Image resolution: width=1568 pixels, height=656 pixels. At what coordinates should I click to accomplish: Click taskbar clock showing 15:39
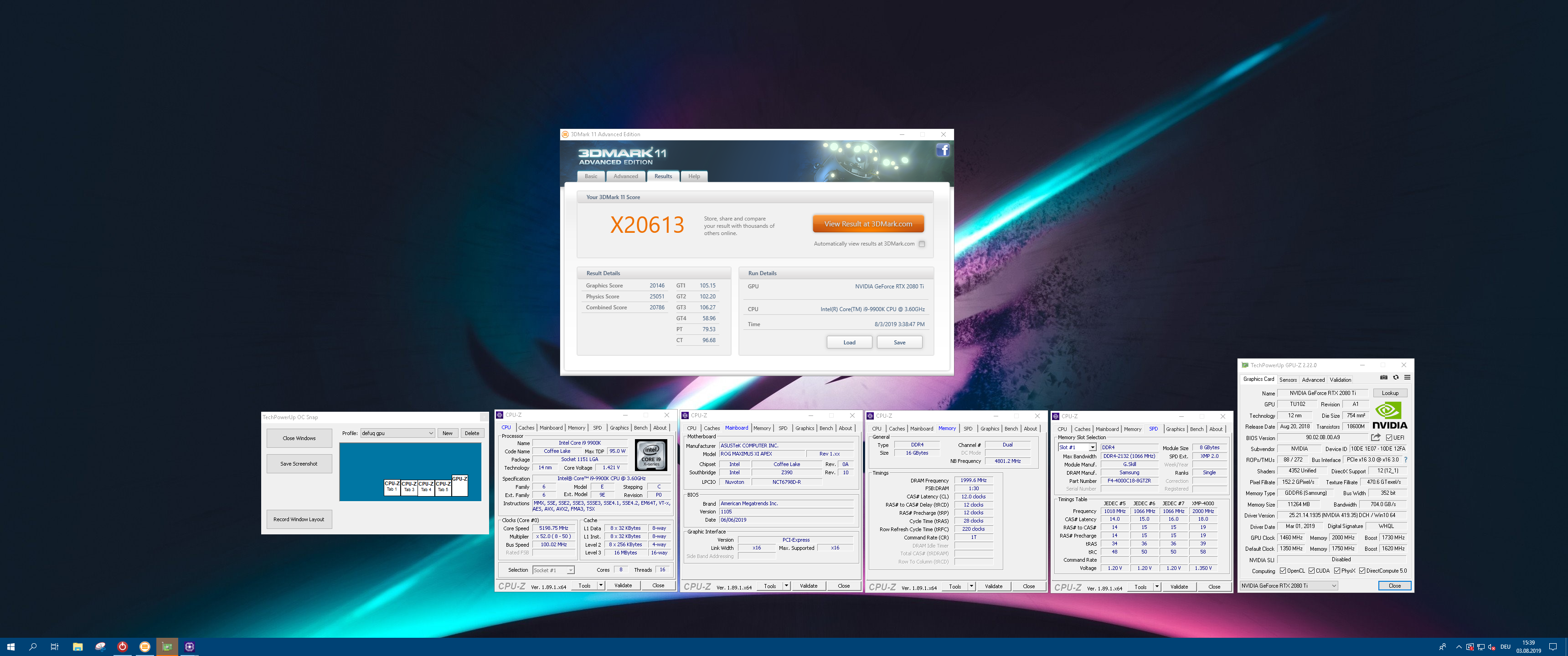tap(1528, 647)
